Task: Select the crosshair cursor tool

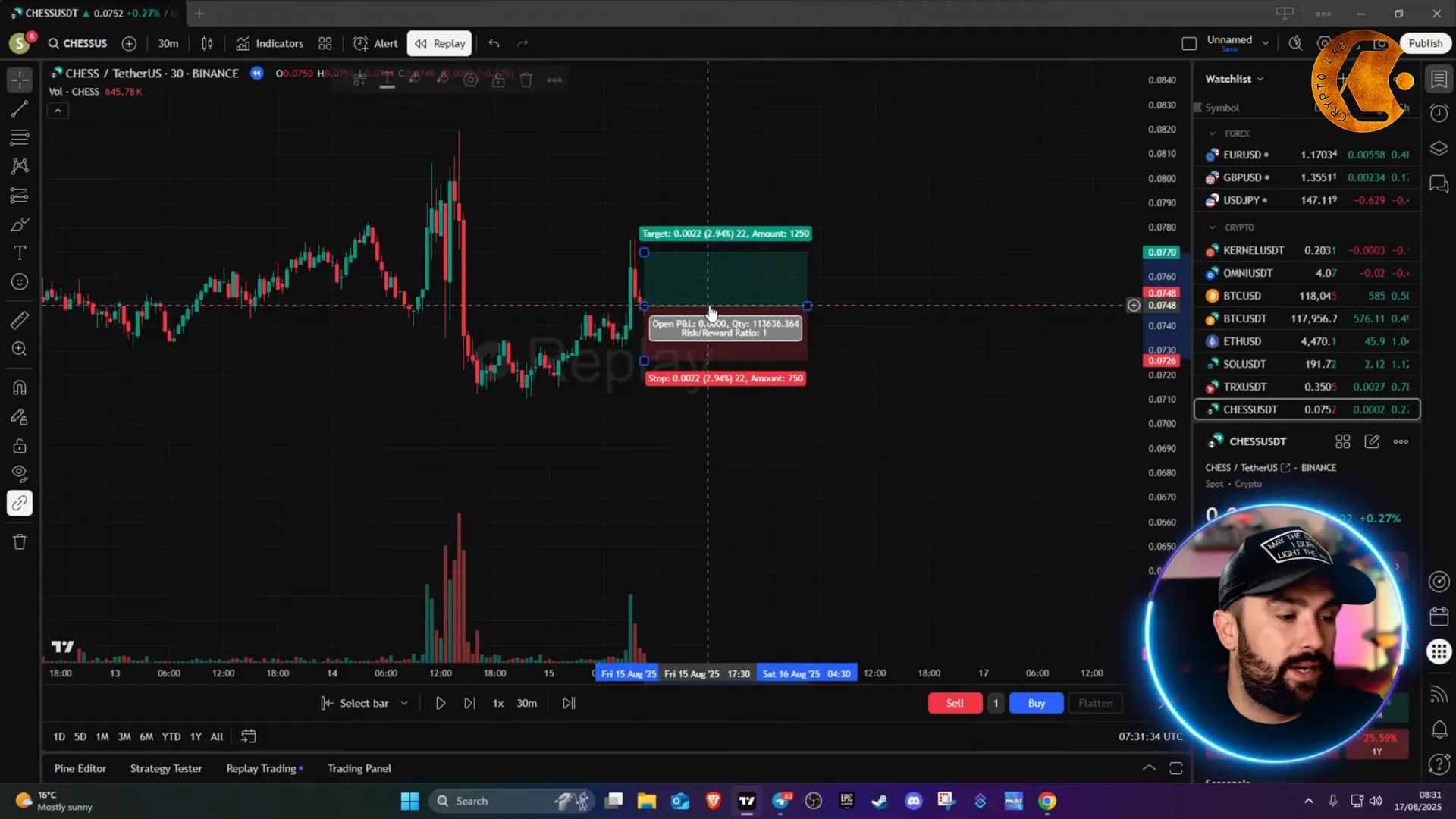Action: click(x=20, y=80)
